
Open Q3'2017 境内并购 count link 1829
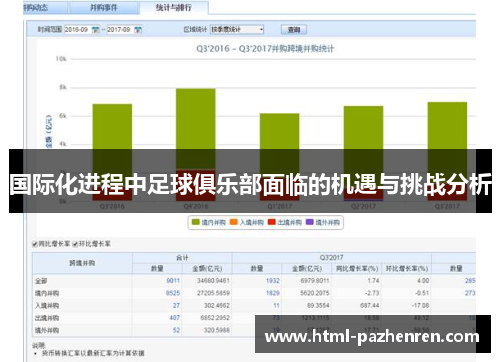pos(273,293)
